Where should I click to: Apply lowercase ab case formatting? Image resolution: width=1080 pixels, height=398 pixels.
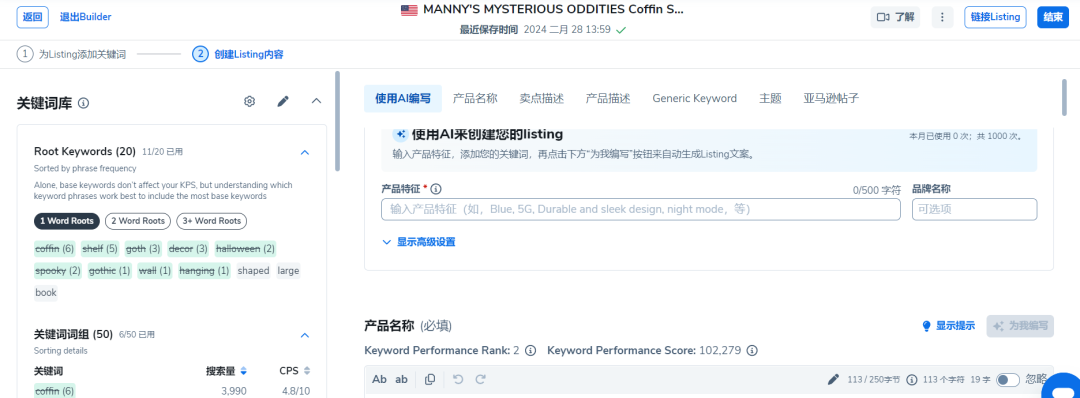tap(402, 379)
